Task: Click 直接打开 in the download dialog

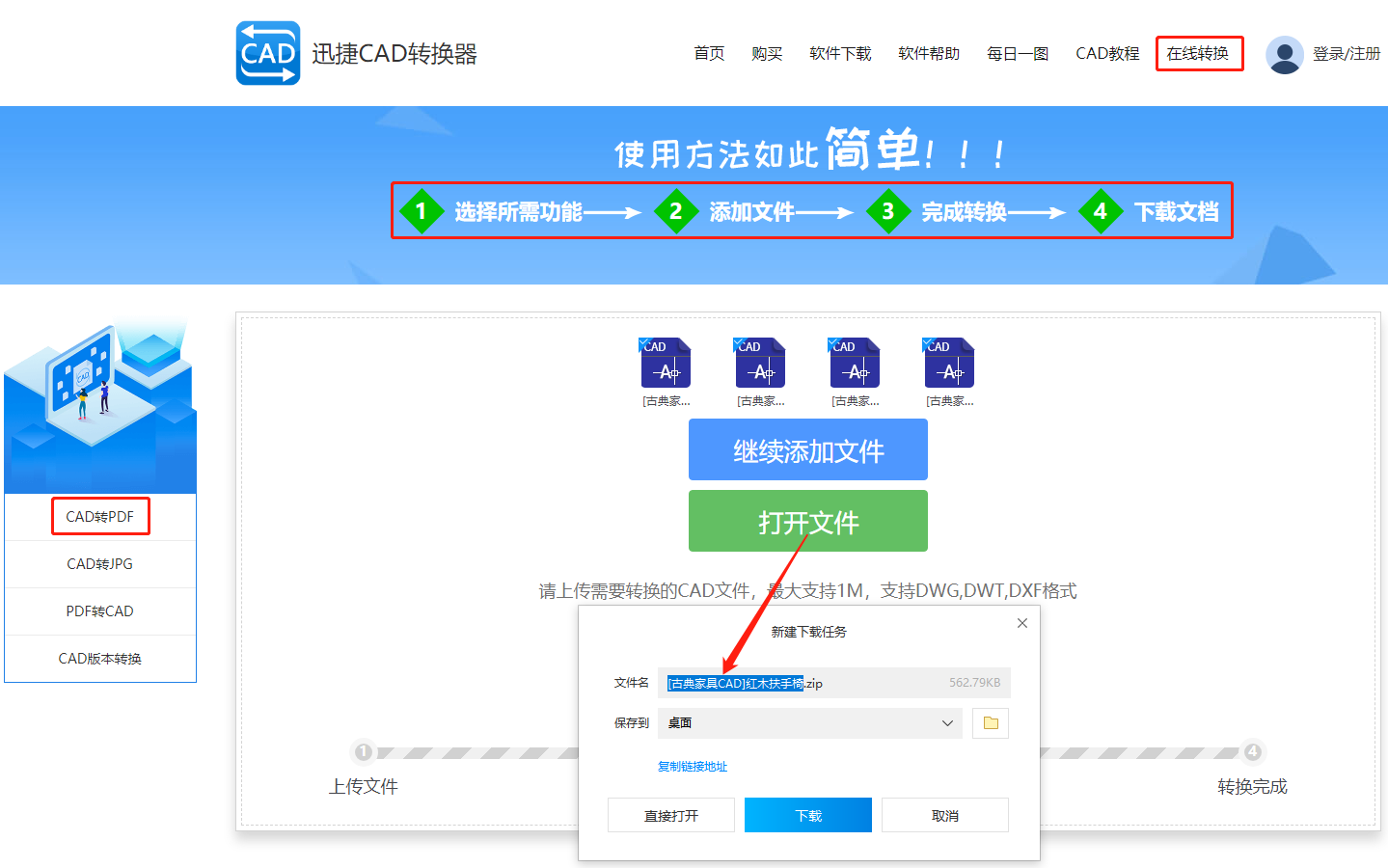Action: [671, 815]
